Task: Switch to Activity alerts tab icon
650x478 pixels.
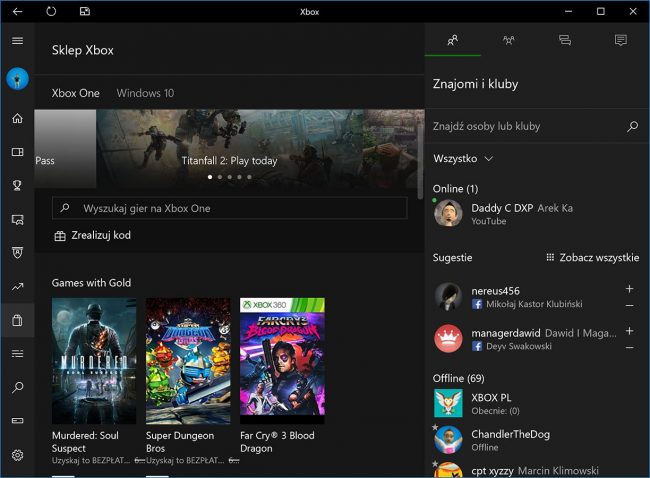Action: point(621,40)
